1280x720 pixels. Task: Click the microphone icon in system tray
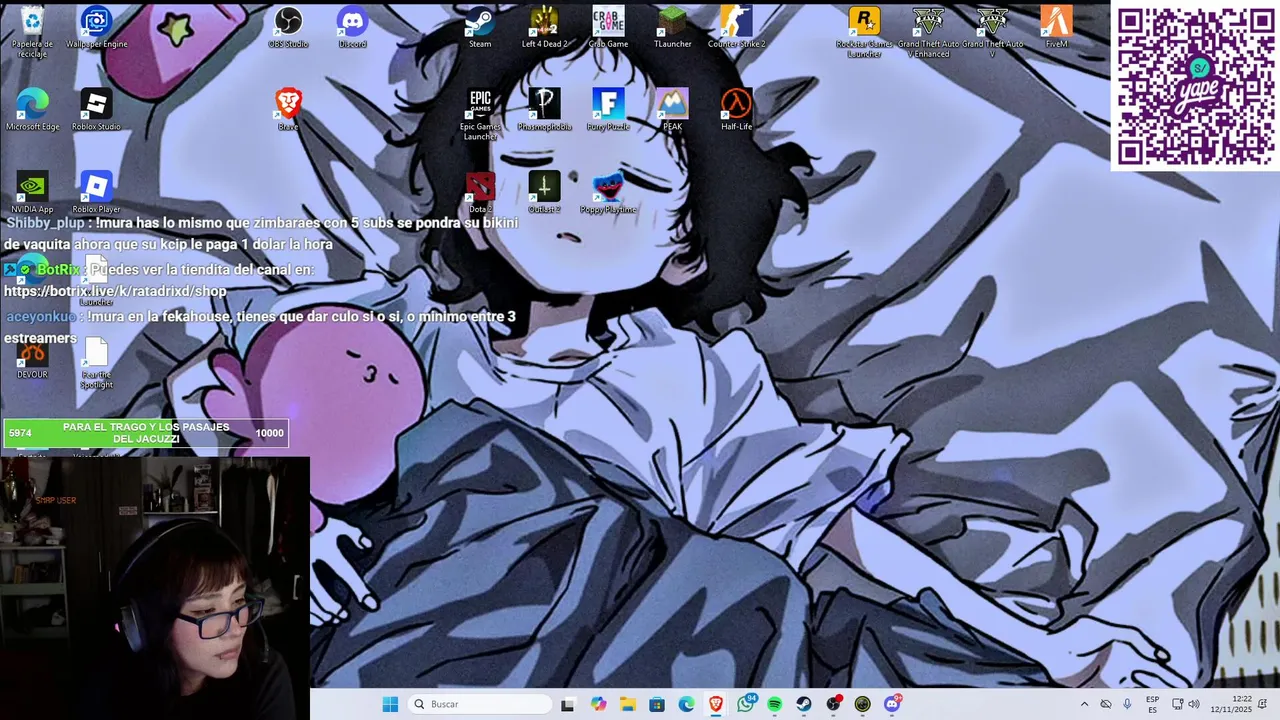1127,704
